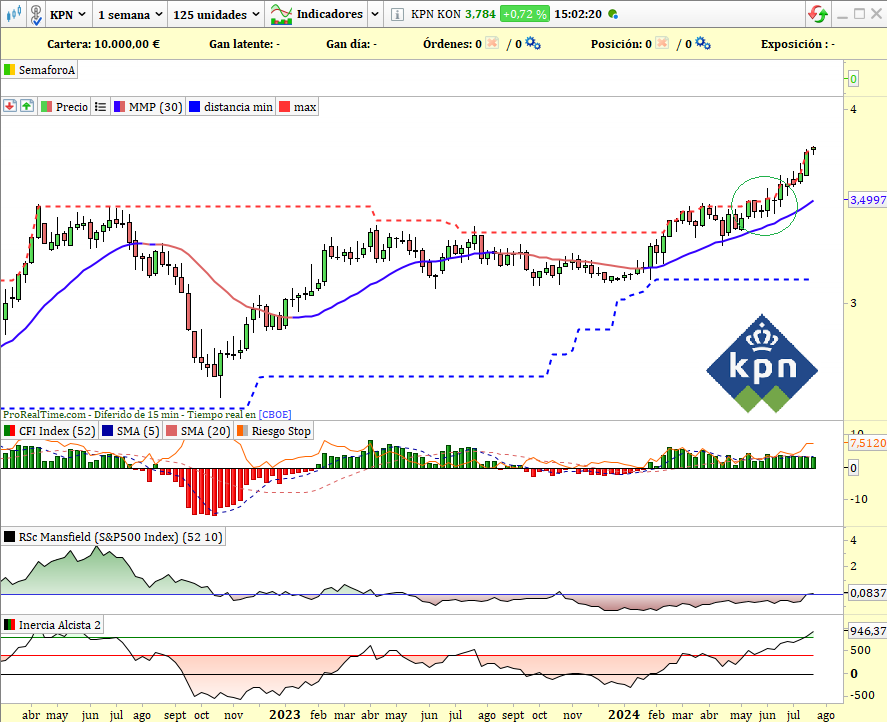
Task: Click the 'Cartera: 10.000,00 €' text
Action: [x=104, y=44]
